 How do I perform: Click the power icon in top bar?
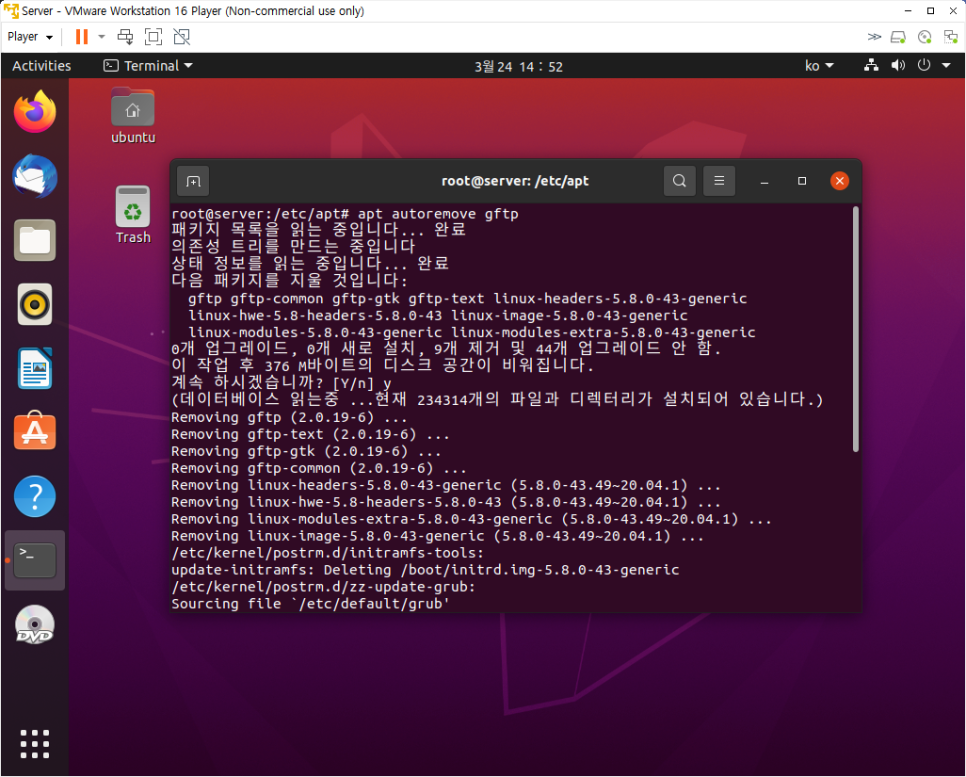pos(923,65)
